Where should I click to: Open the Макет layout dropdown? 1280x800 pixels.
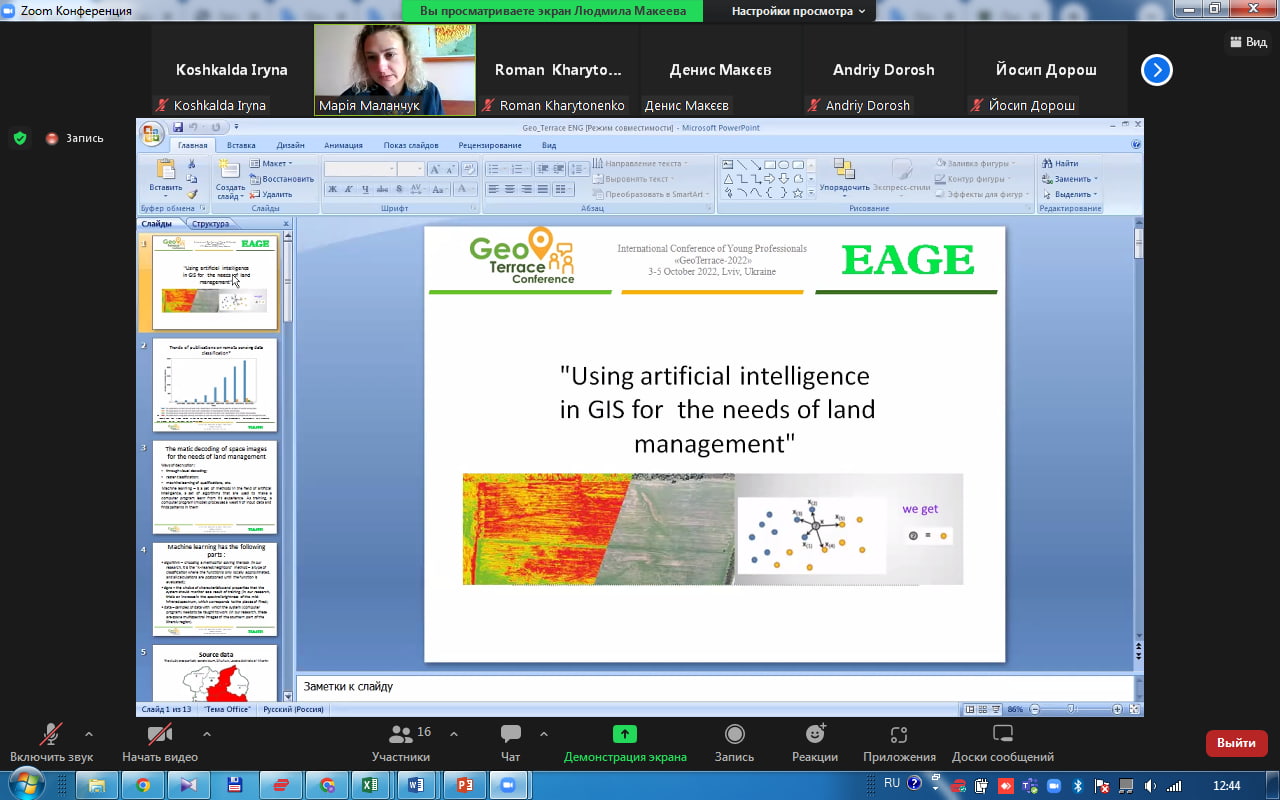pyautogui.click(x=271, y=163)
